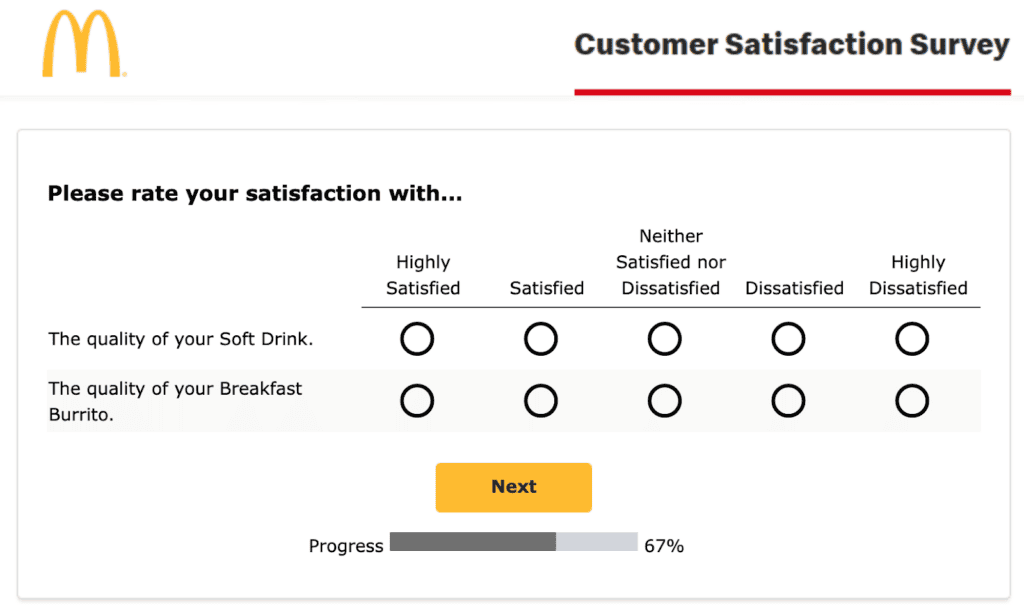Choose Highly Dissatisfied for Breakfast Burrito
1024x611 pixels.
point(912,401)
